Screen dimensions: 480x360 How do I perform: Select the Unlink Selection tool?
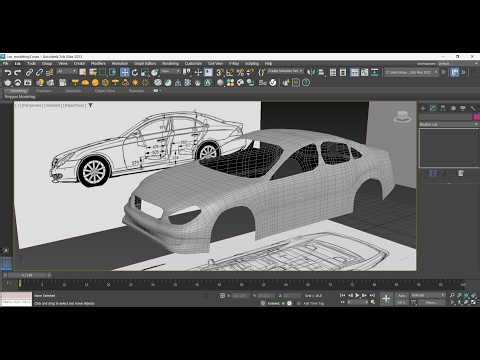[x=39, y=72]
